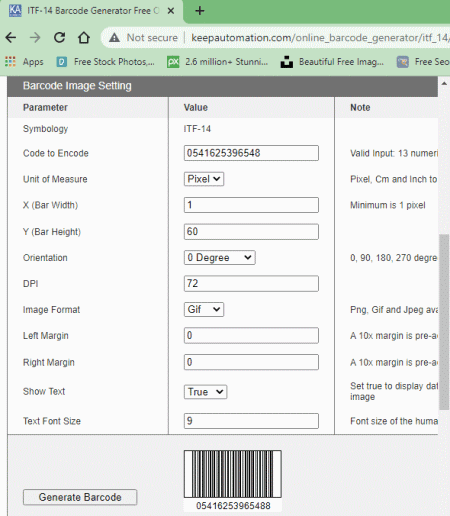The width and height of the screenshot is (450, 516).
Task: Click the Parameter column header
Action: point(45,108)
